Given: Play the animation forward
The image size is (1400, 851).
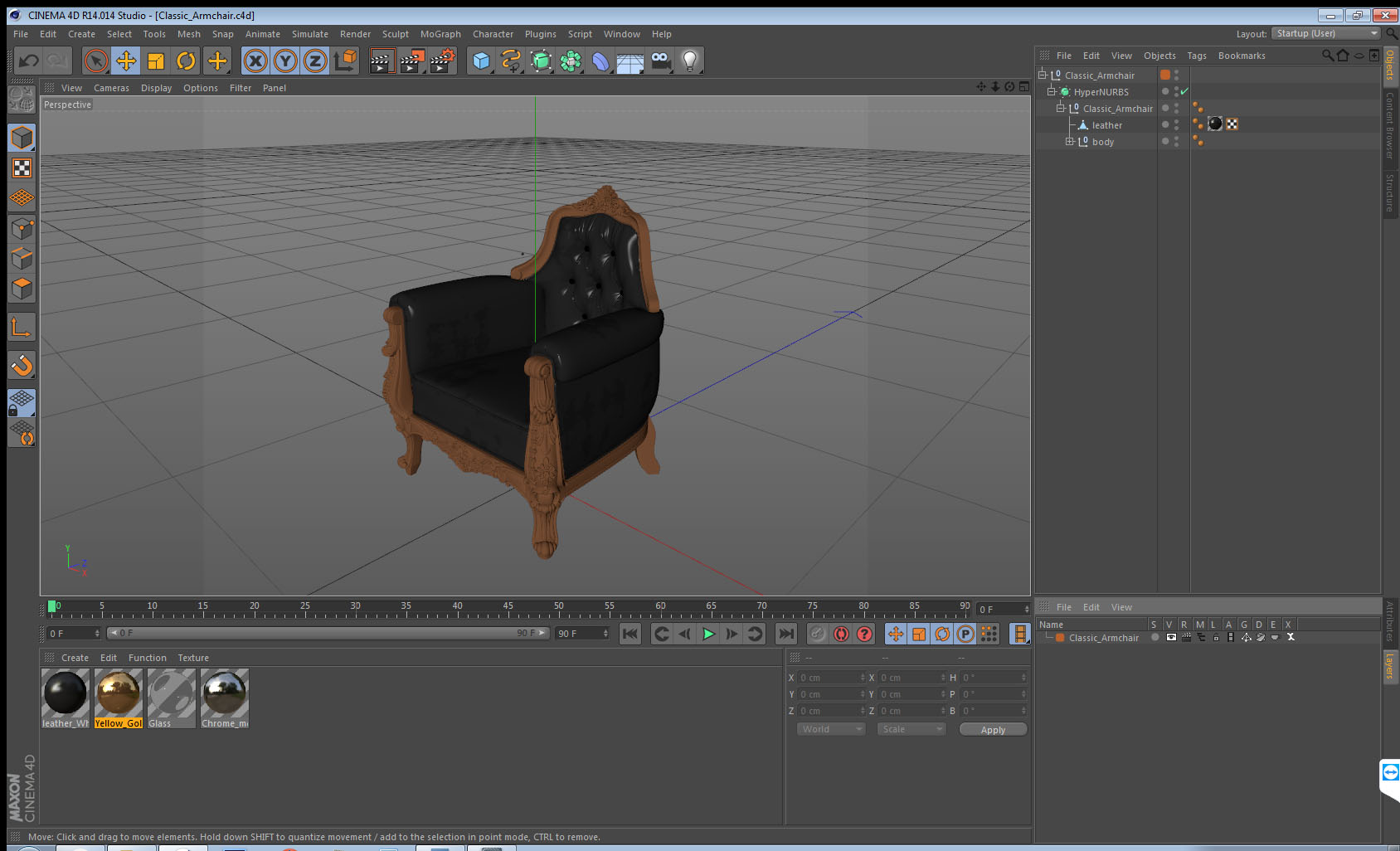Looking at the screenshot, I should (x=708, y=634).
